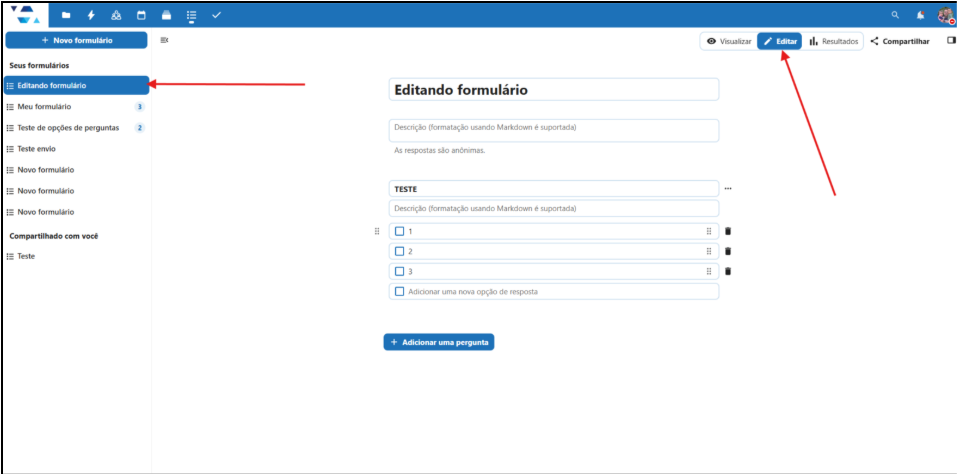Tick the checkbox for option 1
Viewport: 957px width, 474px height.
[400, 231]
